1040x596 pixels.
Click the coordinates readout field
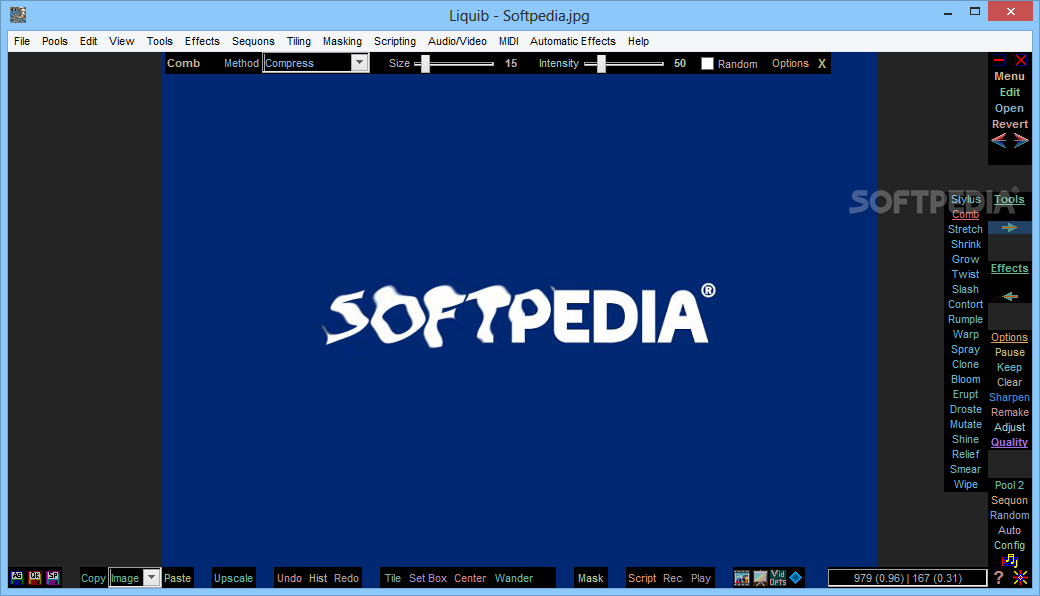[907, 578]
